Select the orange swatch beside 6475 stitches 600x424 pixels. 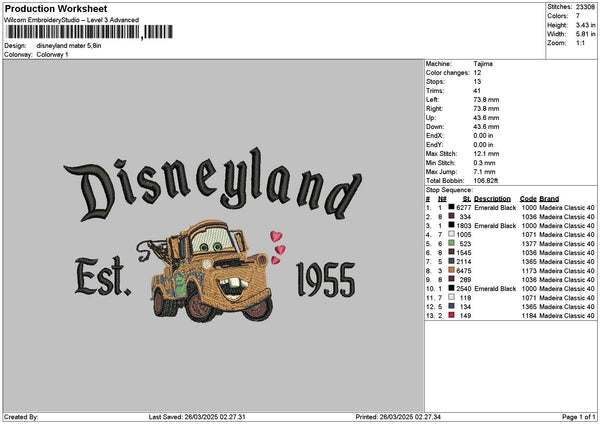tap(452, 270)
